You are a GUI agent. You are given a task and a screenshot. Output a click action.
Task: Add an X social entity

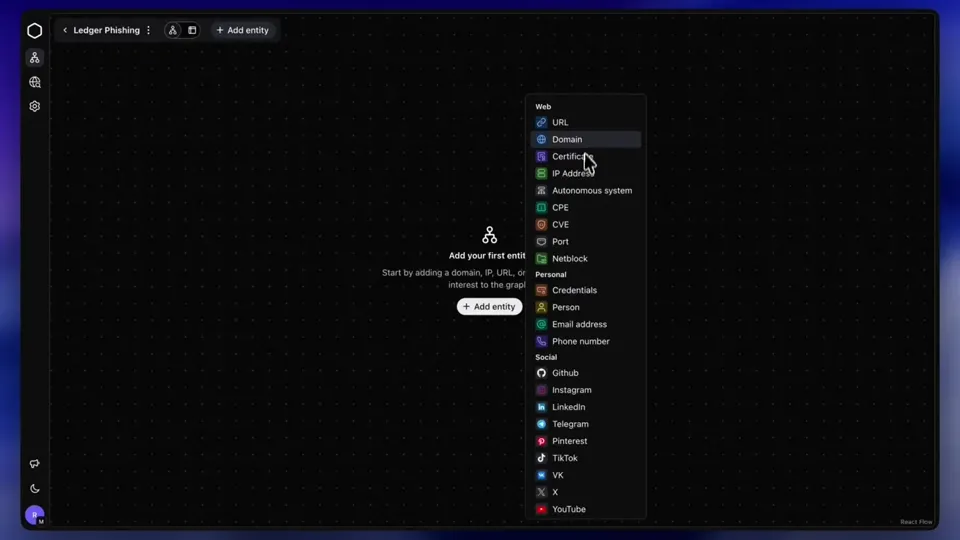tap(586, 492)
